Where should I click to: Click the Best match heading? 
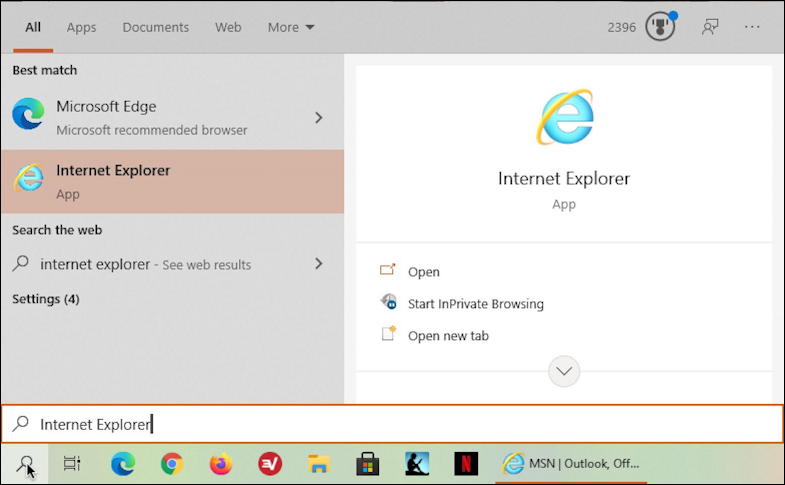coord(45,70)
